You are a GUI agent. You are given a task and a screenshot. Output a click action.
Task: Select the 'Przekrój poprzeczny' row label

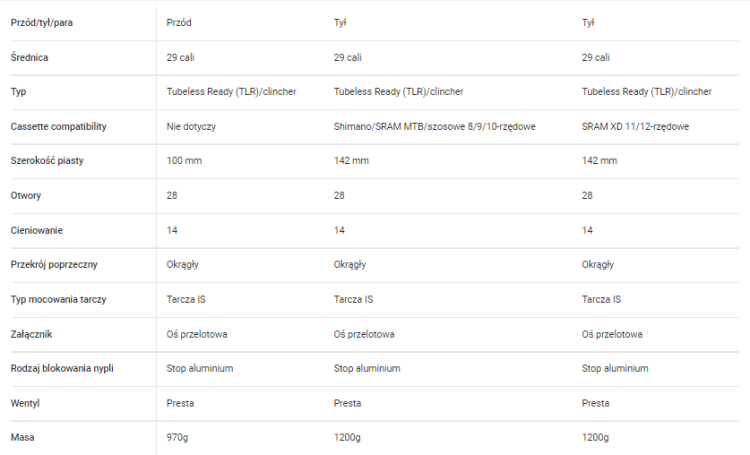[54, 265]
